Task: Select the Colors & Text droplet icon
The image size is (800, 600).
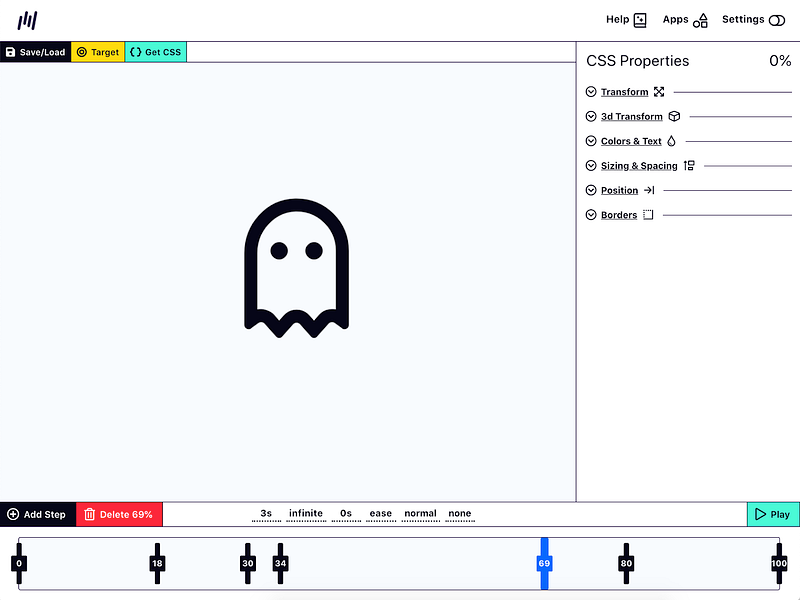Action: tap(670, 141)
